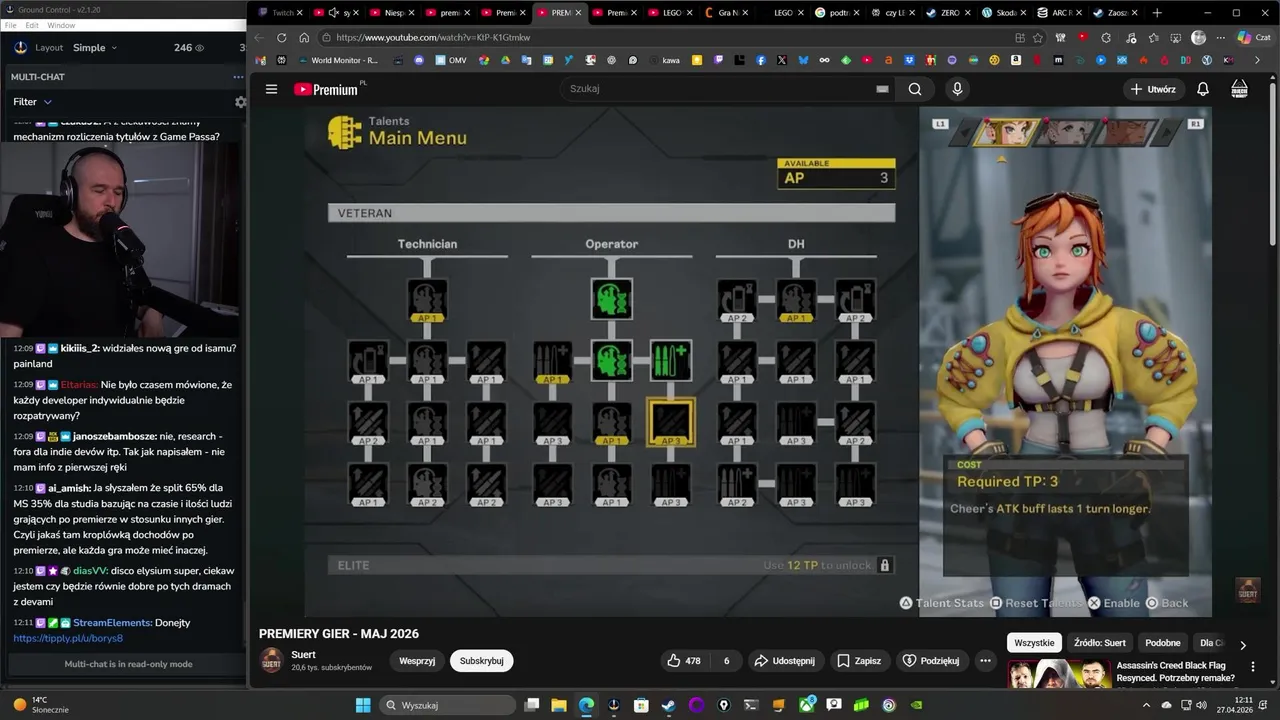Open the on-screen keyboard icon in the search box
1280x720 pixels.
pos(882,89)
